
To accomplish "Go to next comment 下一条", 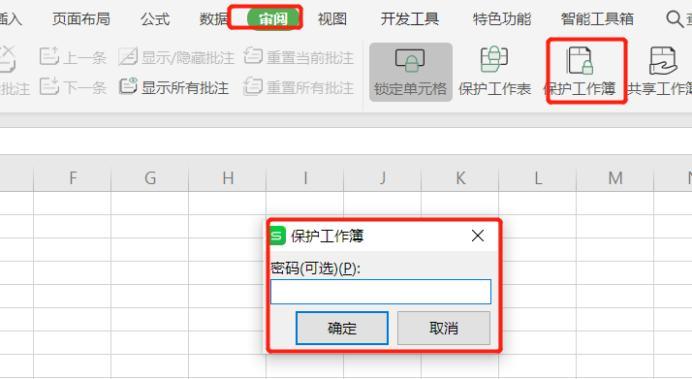I will (73, 86).
